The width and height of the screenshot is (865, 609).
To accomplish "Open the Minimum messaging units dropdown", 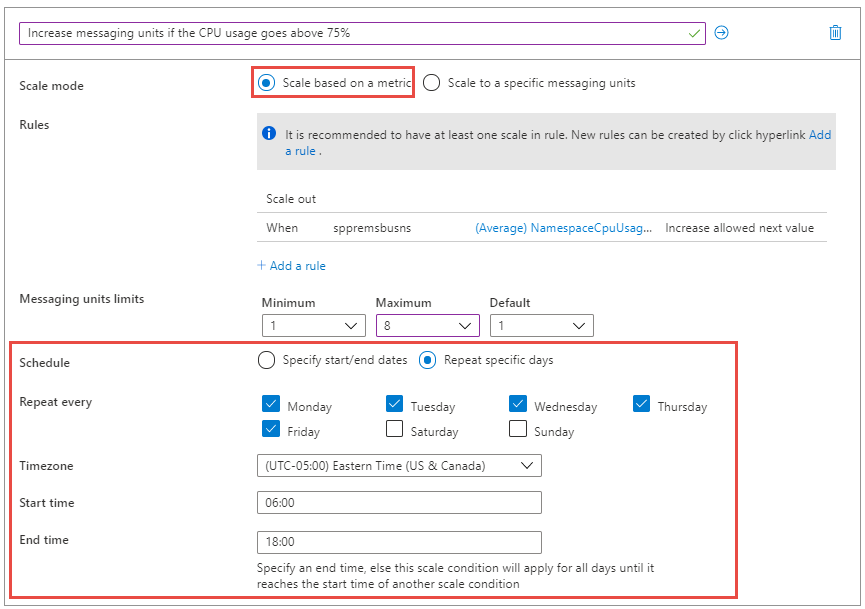I will [314, 325].
